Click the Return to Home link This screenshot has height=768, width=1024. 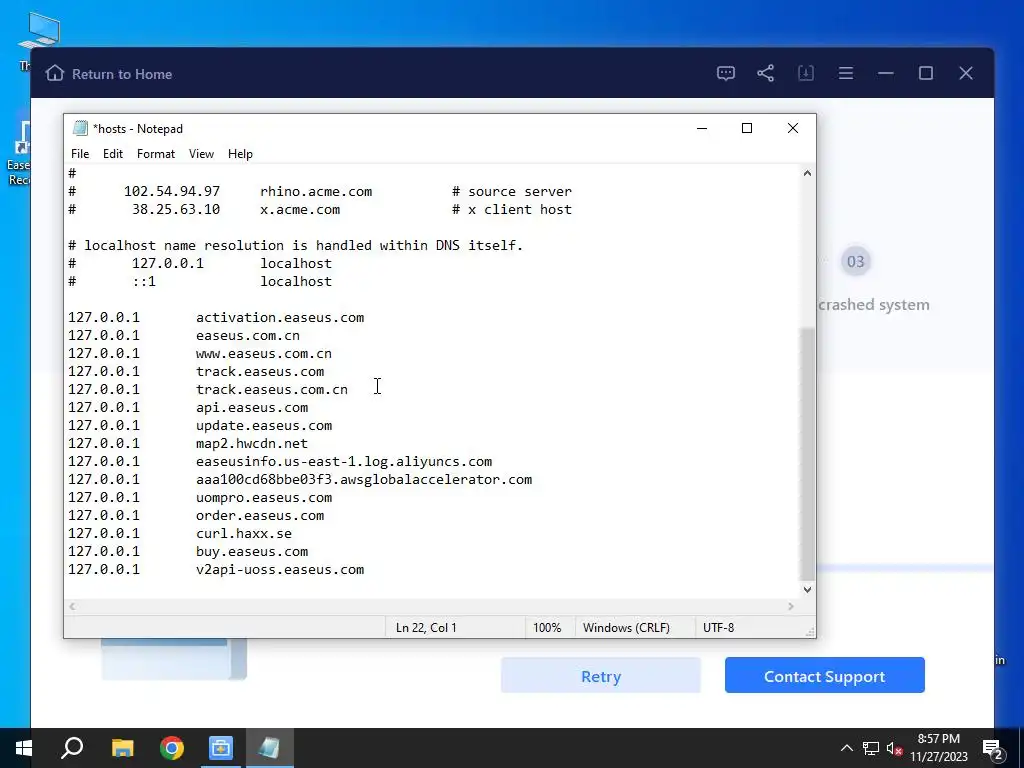(122, 74)
